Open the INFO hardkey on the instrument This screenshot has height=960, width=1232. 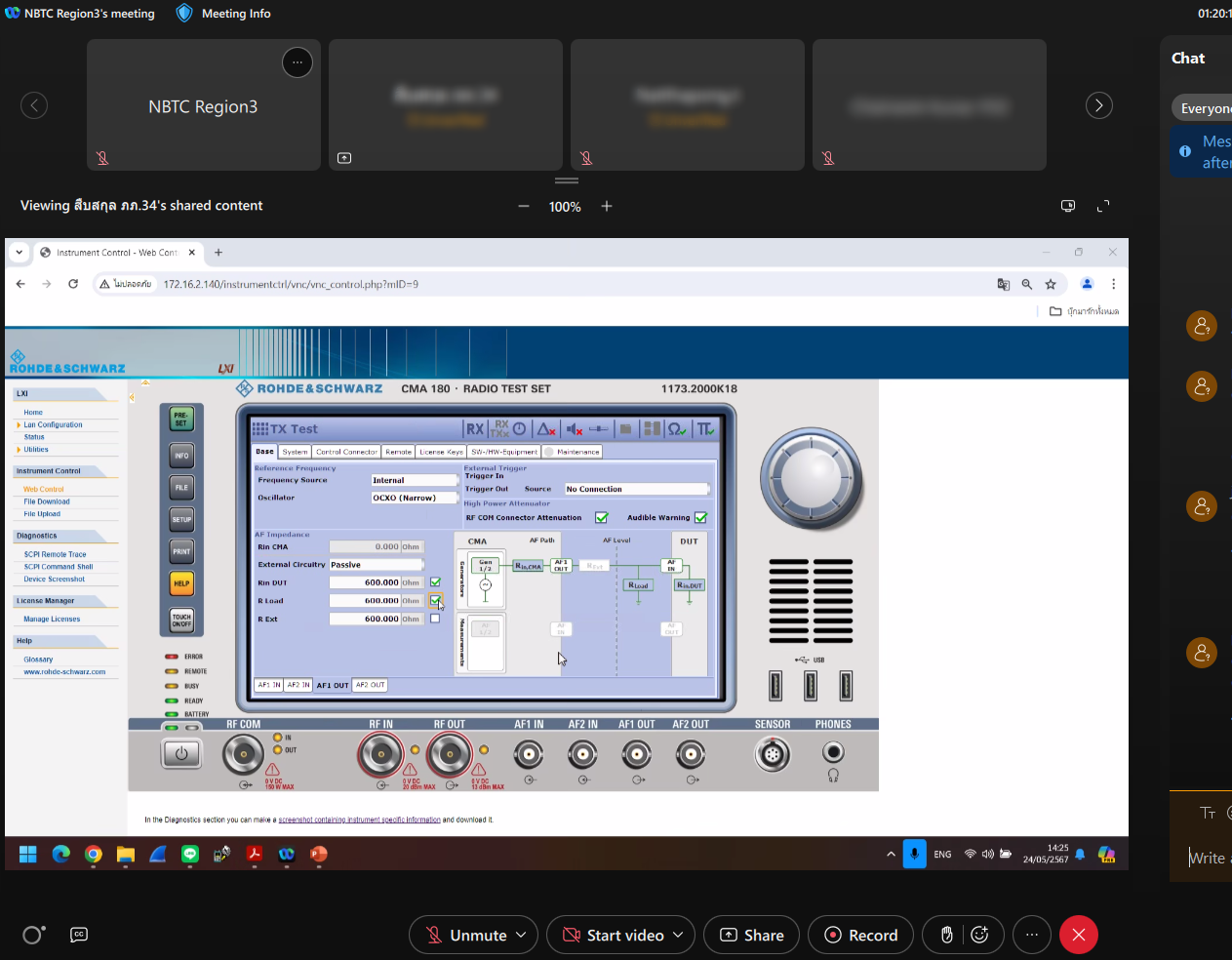point(181,456)
